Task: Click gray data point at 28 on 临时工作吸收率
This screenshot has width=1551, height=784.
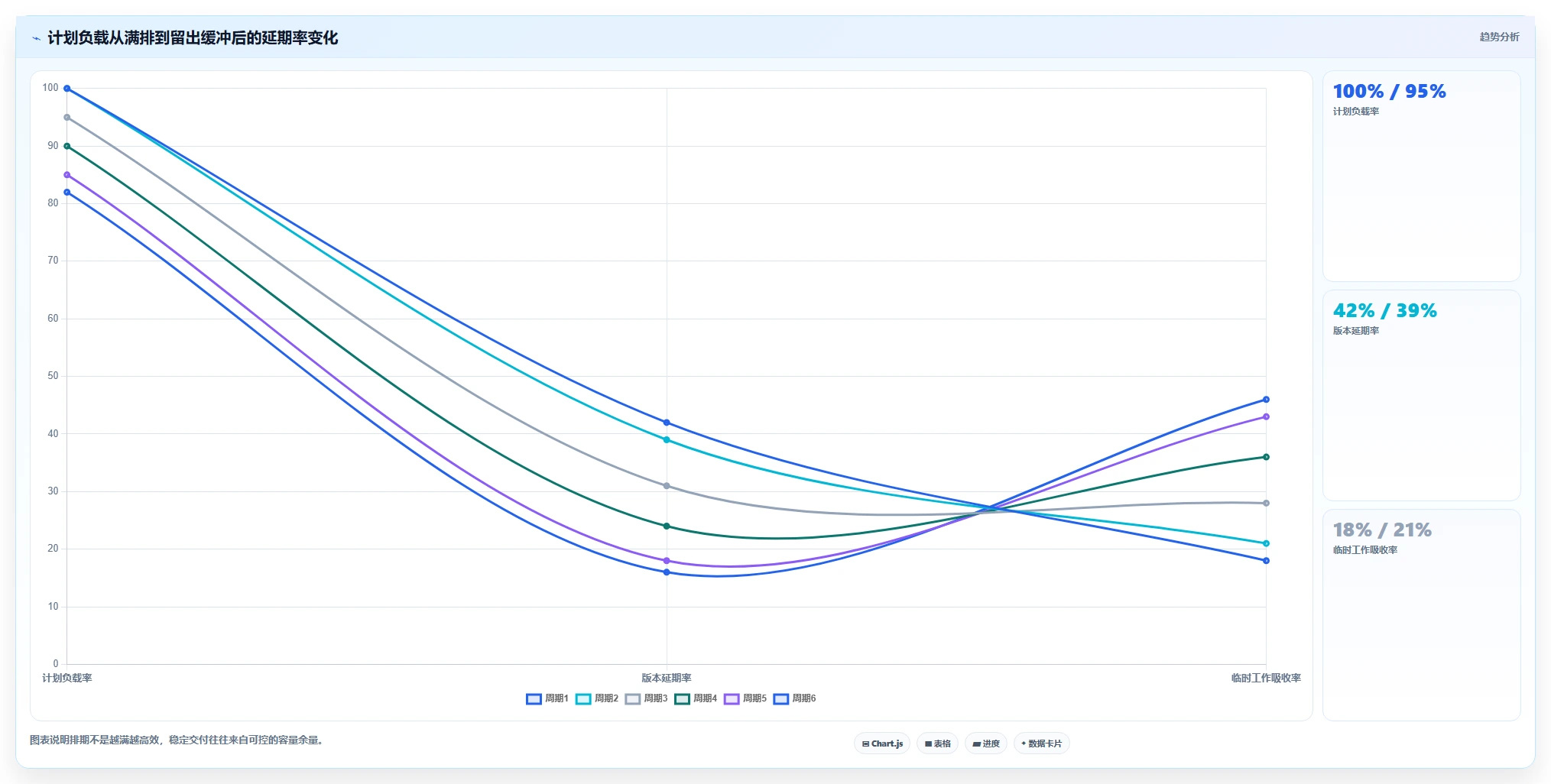Action: [1266, 504]
